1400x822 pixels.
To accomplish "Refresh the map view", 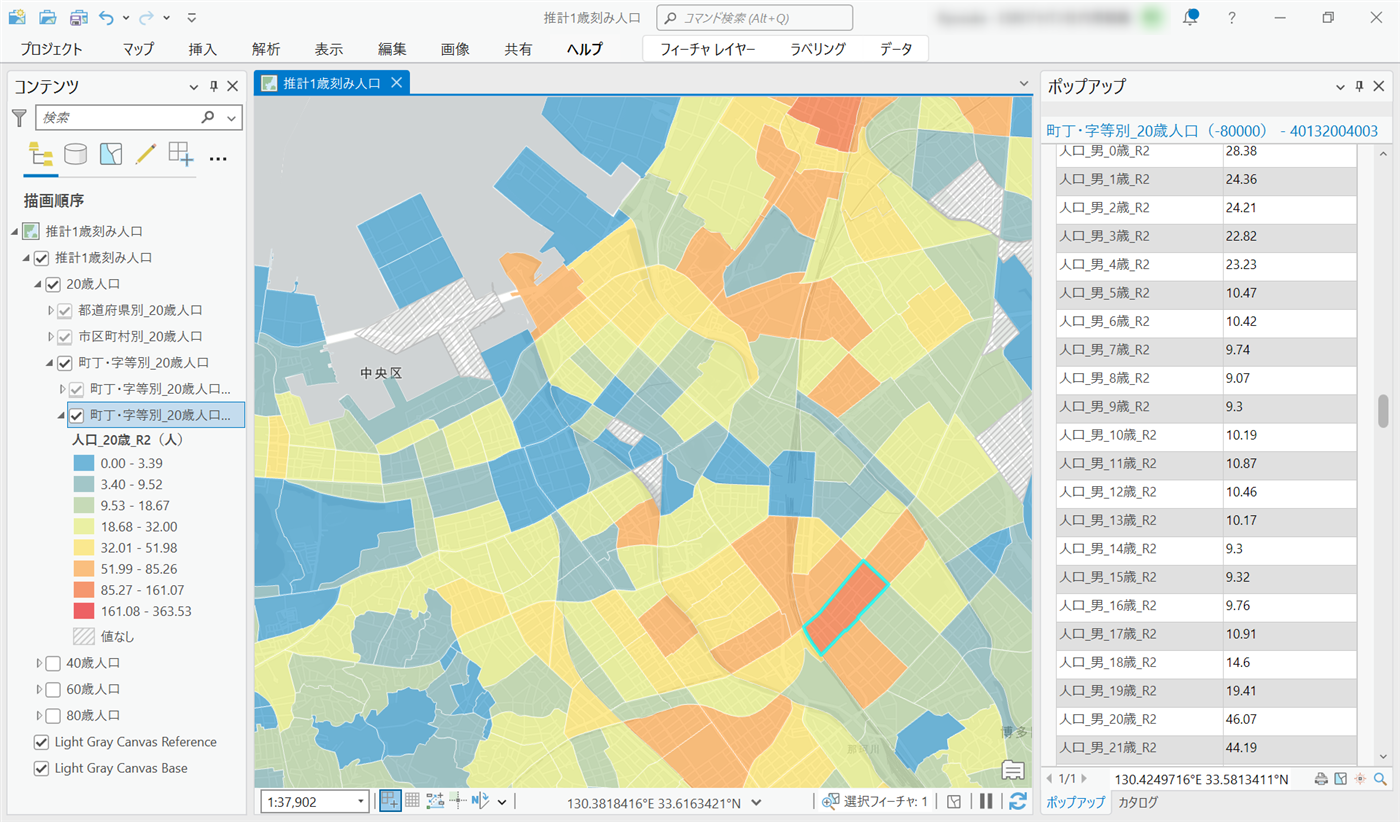I will (1018, 801).
